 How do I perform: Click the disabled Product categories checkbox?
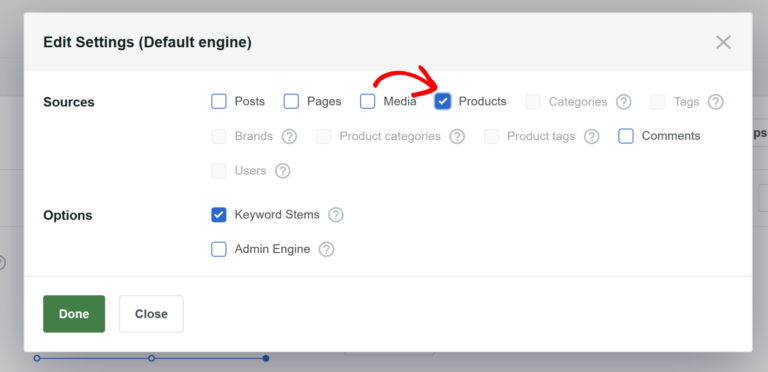pos(323,136)
